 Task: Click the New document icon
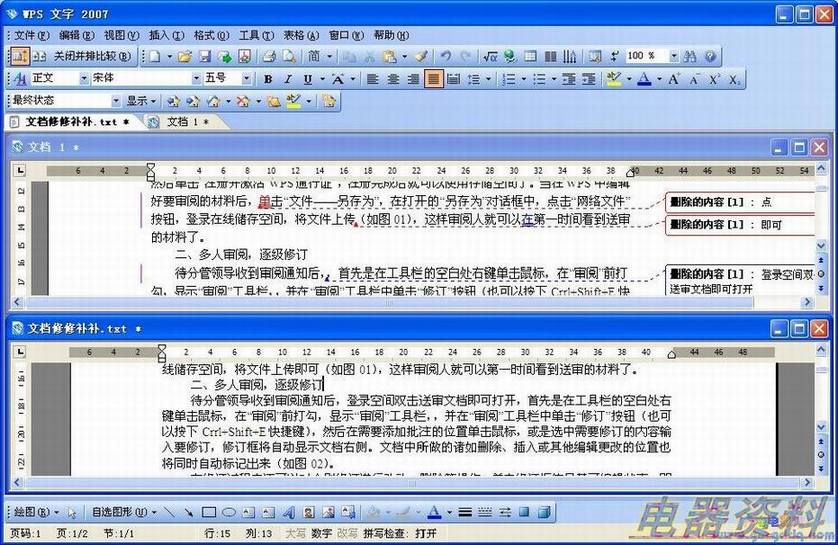(x=155, y=56)
